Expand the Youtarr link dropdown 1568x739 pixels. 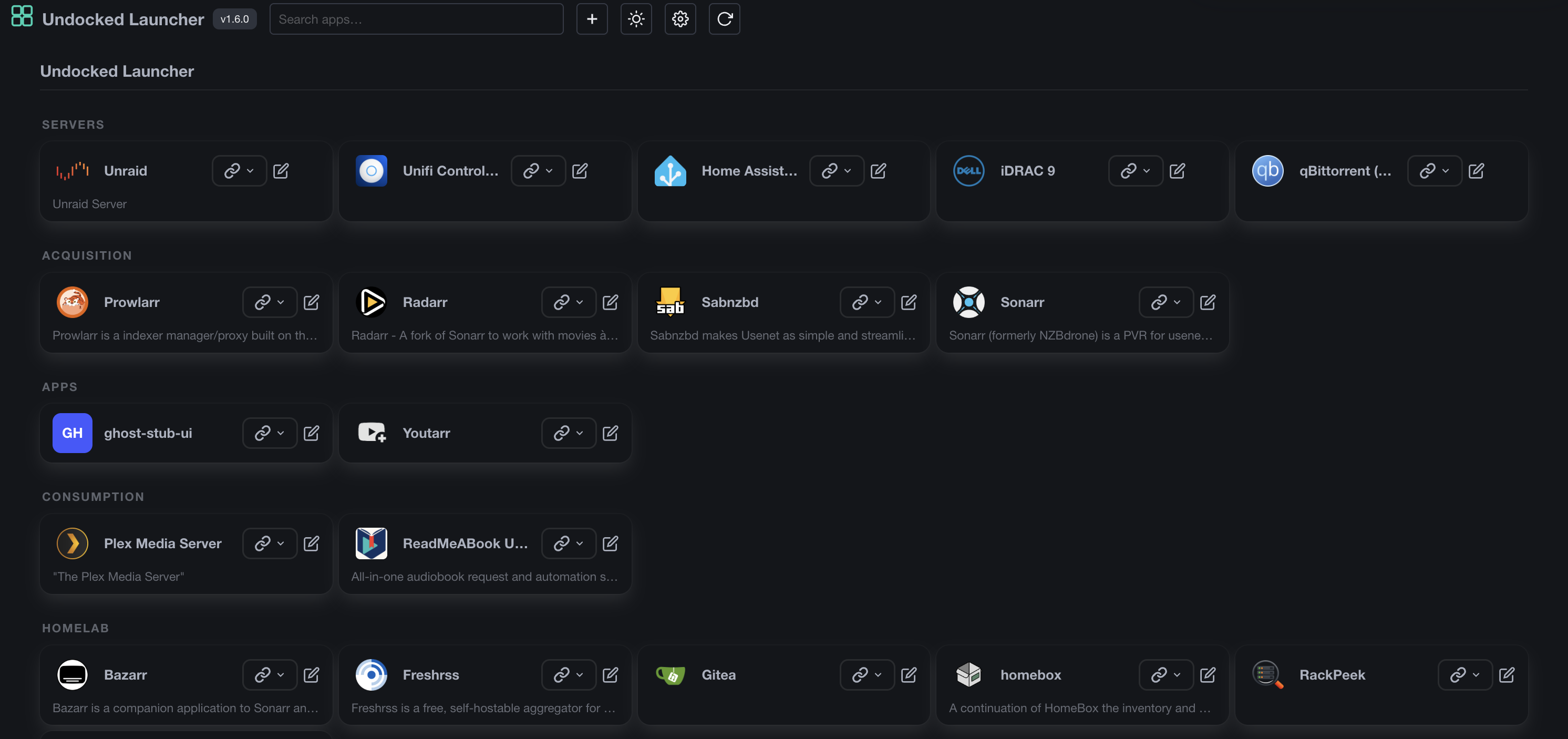[569, 433]
